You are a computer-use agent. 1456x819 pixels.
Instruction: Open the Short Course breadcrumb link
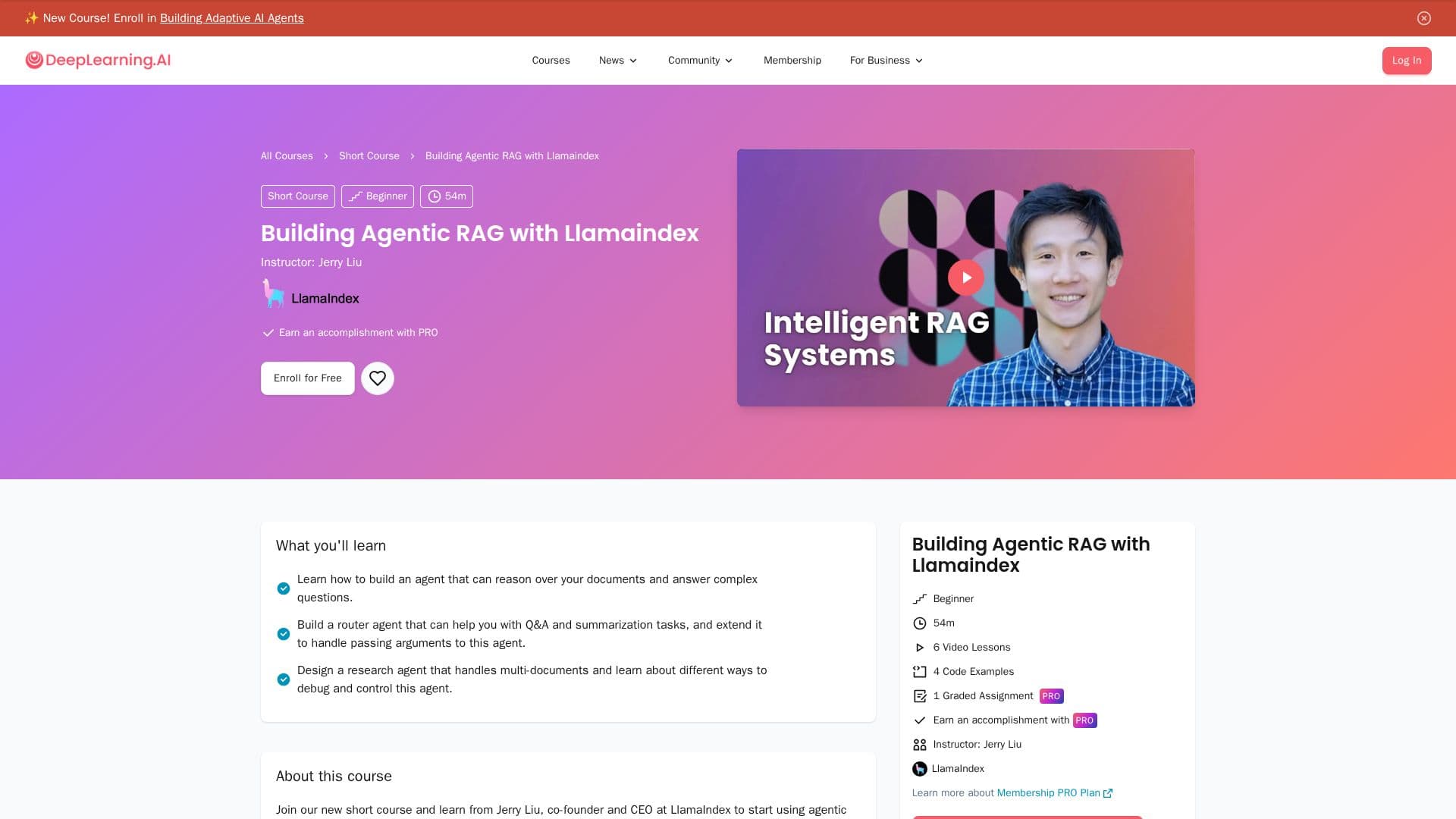369,156
